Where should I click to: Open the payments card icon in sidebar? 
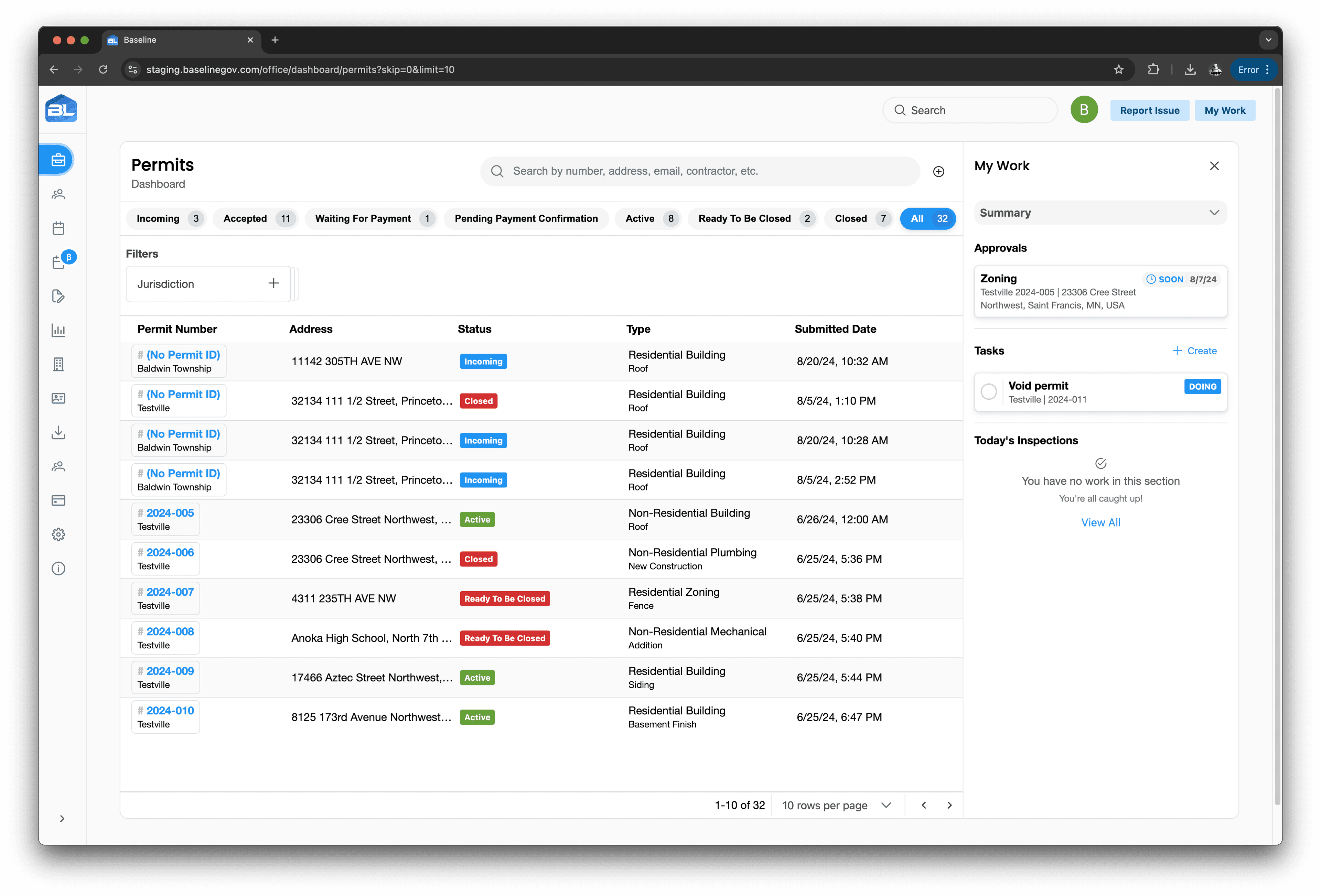coord(58,500)
